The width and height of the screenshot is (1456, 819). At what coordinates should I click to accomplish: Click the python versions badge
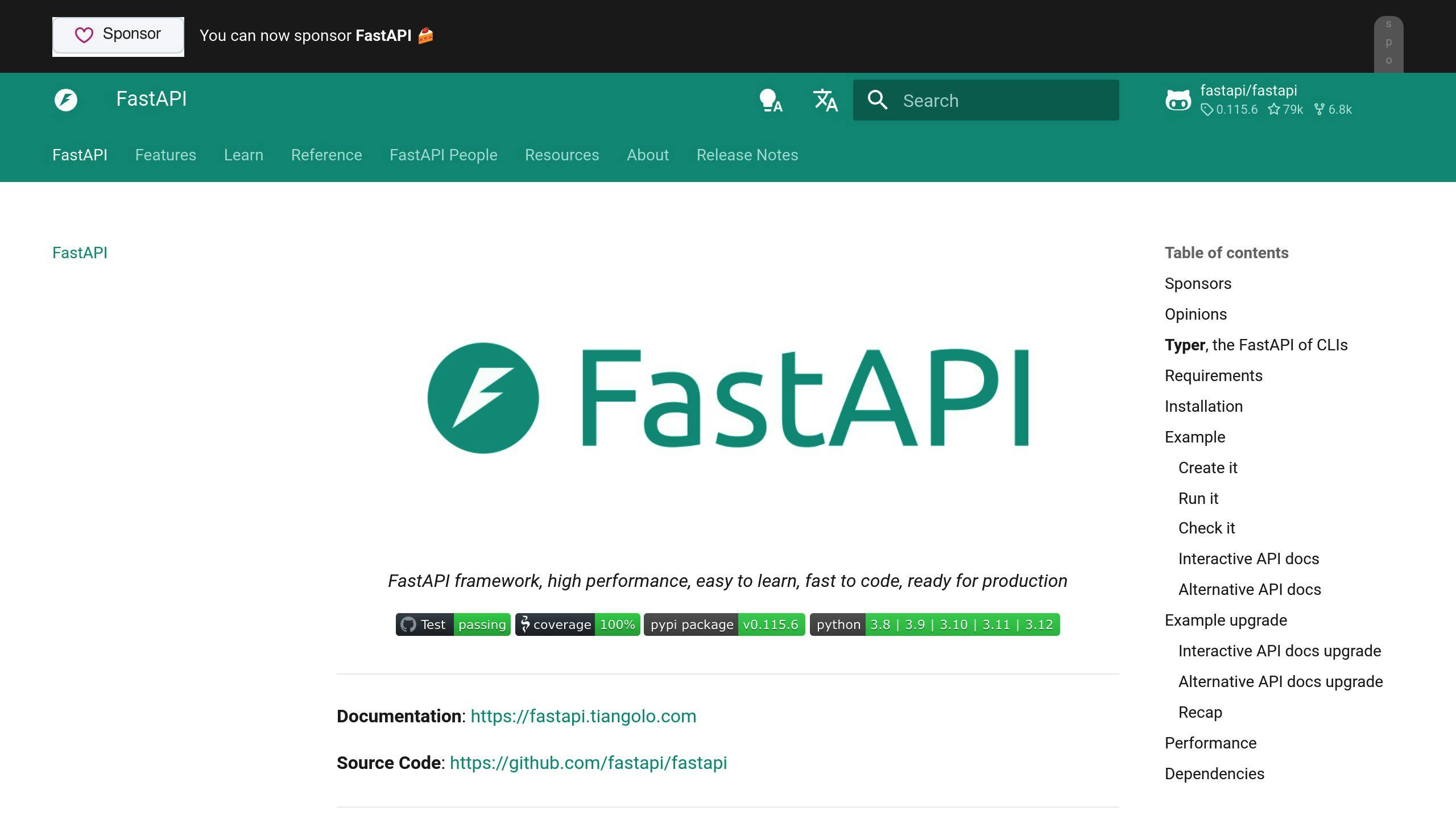[935, 624]
